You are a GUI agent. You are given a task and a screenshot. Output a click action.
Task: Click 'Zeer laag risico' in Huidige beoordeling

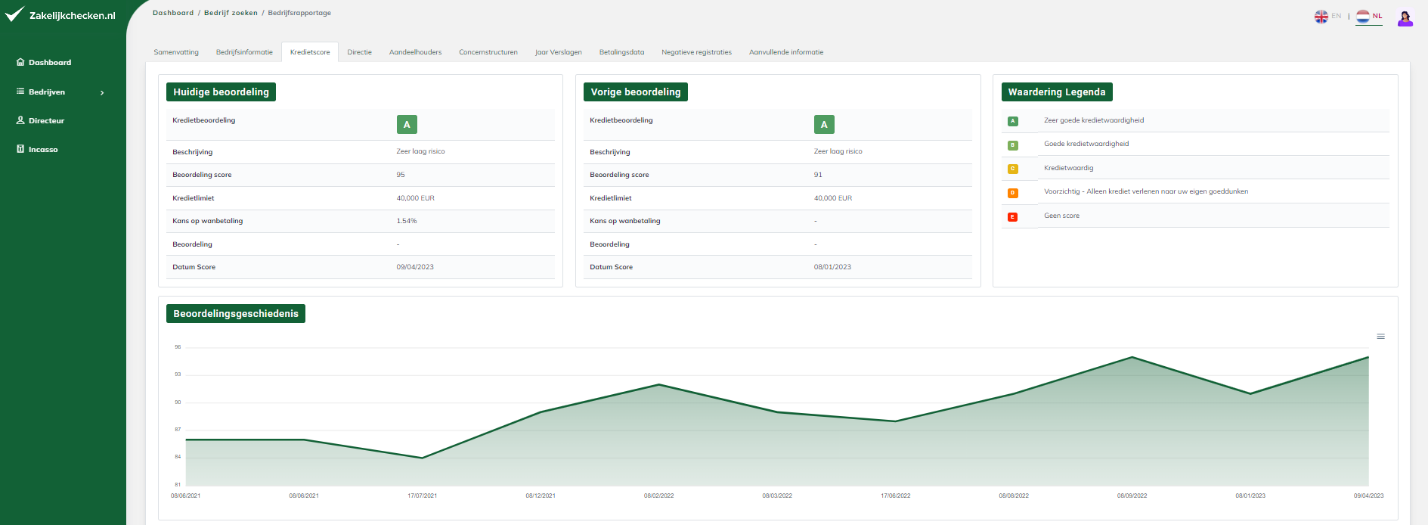[x=421, y=152]
